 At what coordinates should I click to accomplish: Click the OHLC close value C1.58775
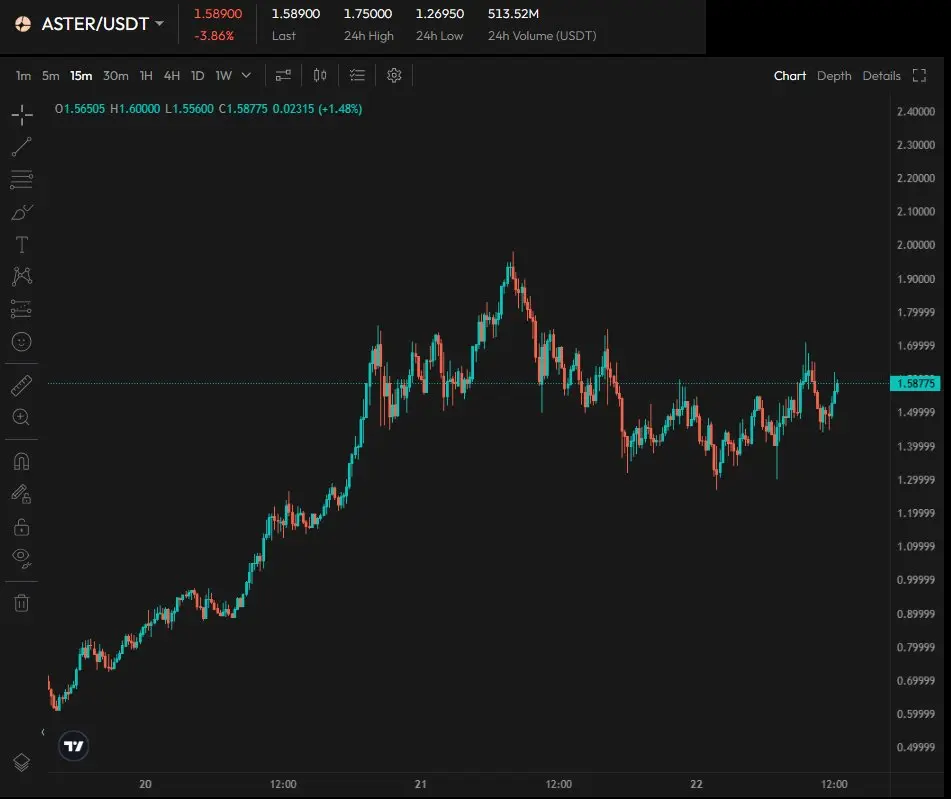click(x=243, y=109)
